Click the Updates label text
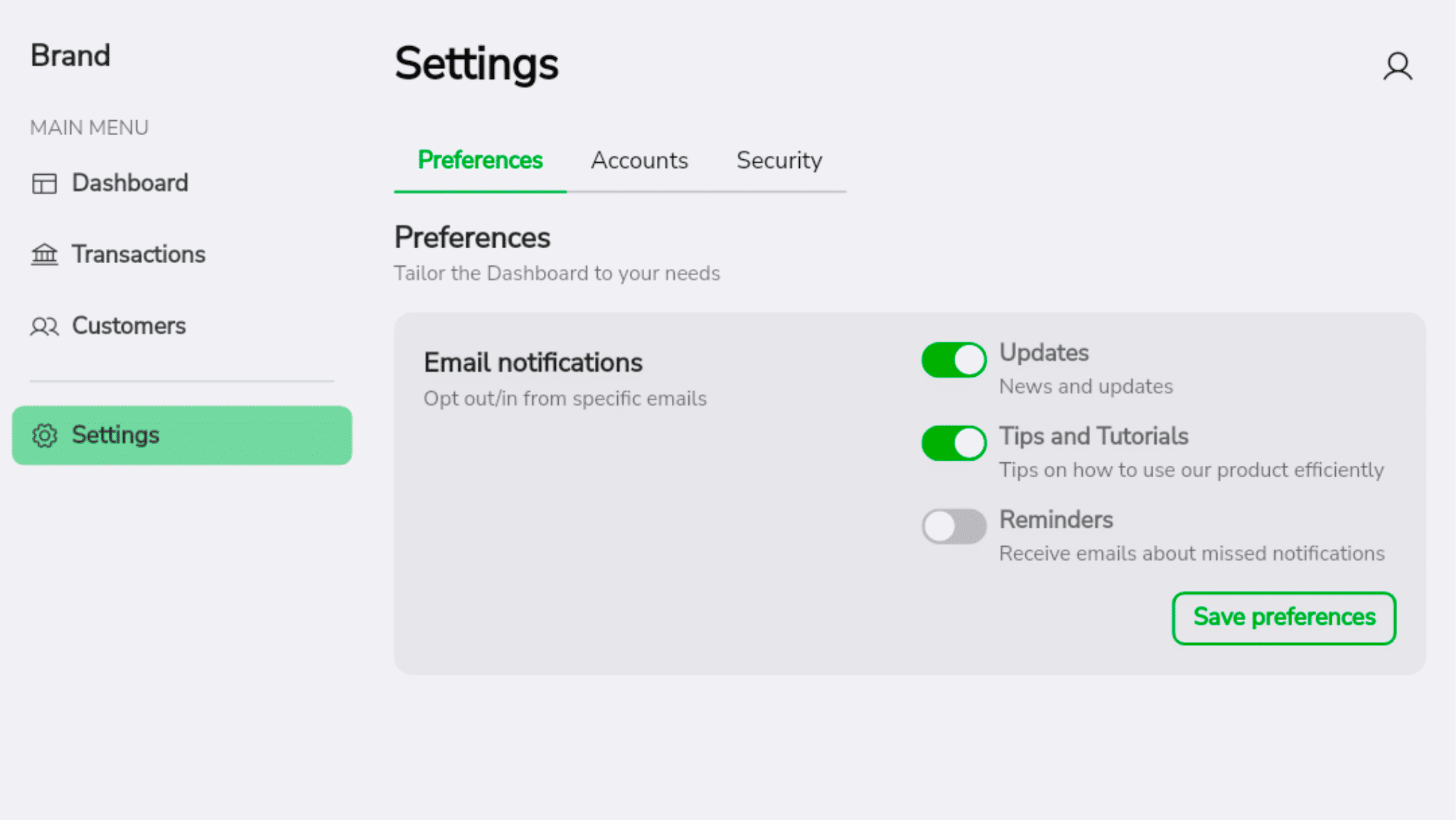This screenshot has height=820, width=1456. pyautogui.click(x=1044, y=353)
